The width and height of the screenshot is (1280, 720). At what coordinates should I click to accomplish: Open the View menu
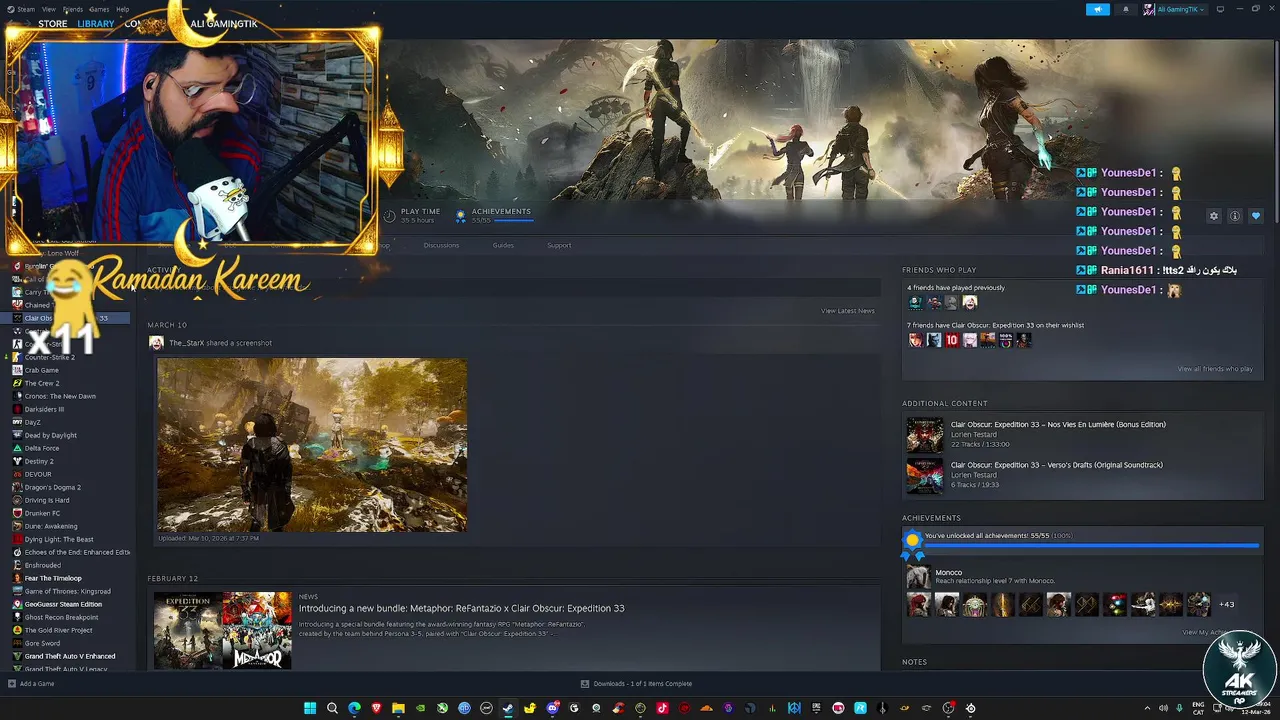[x=48, y=9]
